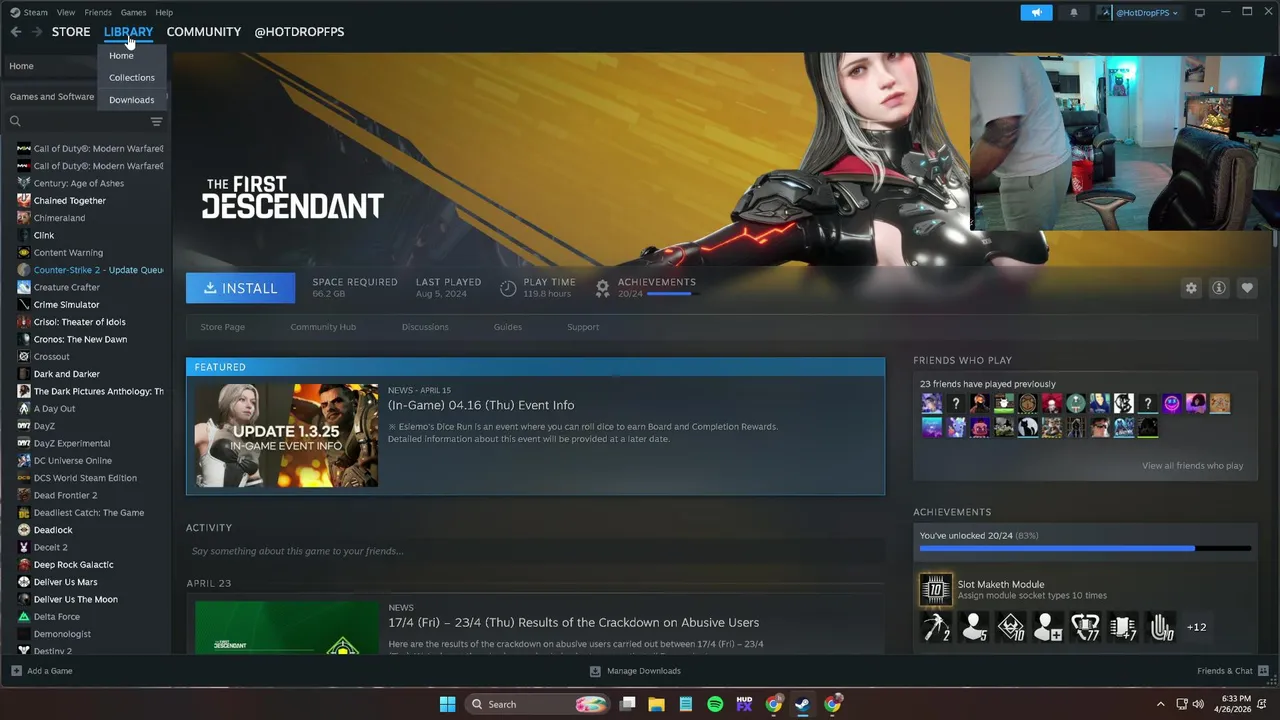Go forward with the right arrow

[x=37, y=32]
